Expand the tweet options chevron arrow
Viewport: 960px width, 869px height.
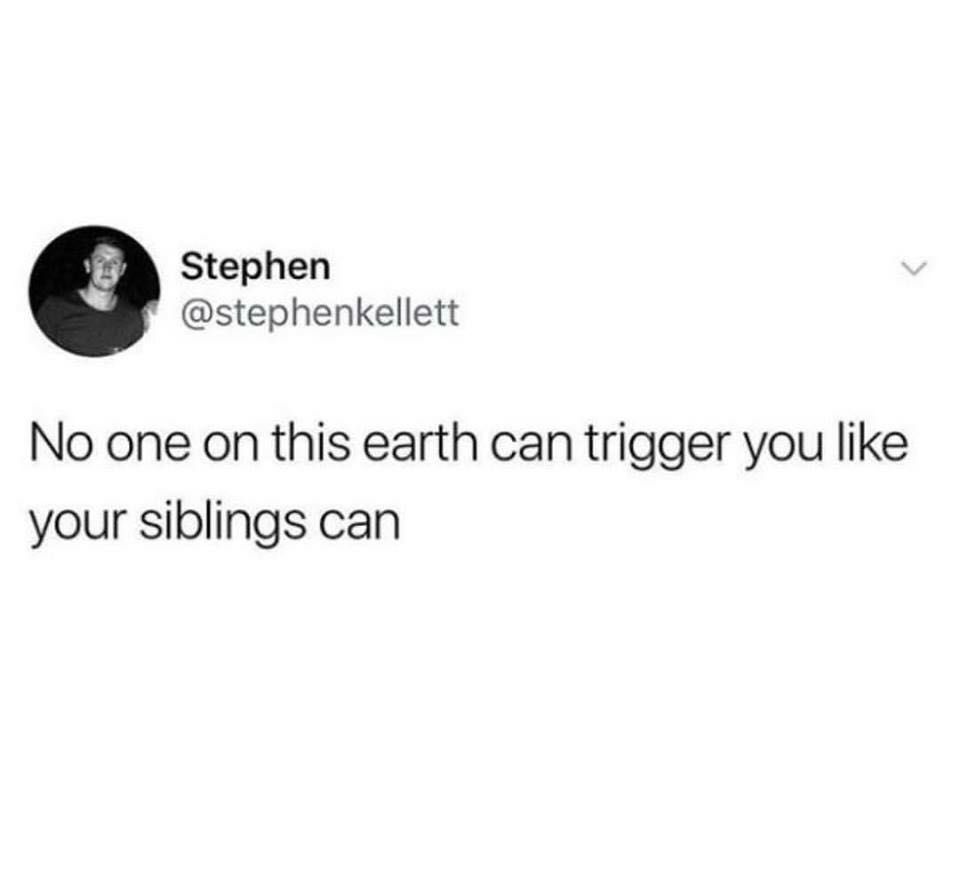click(914, 268)
